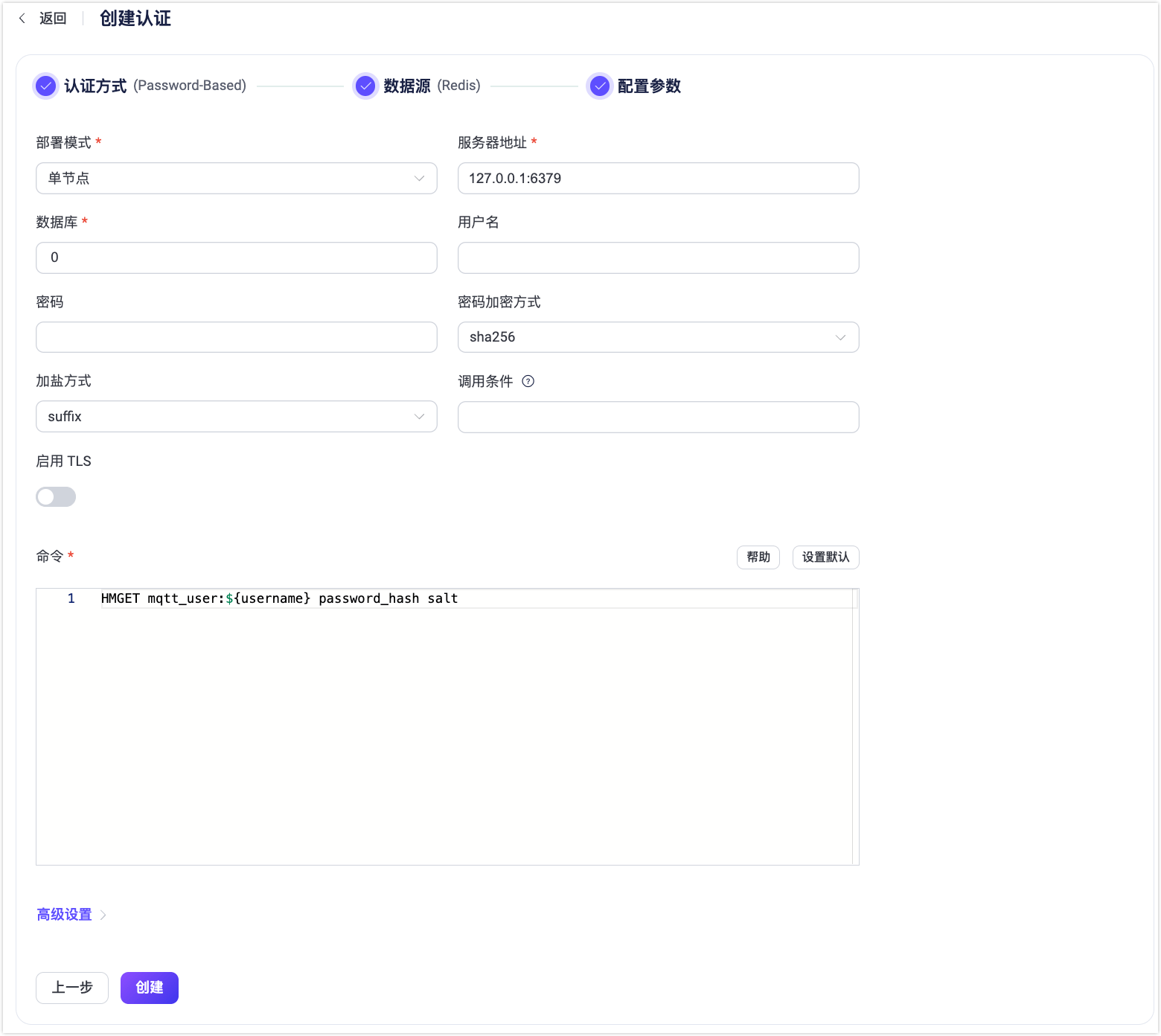Click the 数据库 input showing 0
Image resolution: width=1161 pixels, height=1036 pixels.
[x=236, y=258]
